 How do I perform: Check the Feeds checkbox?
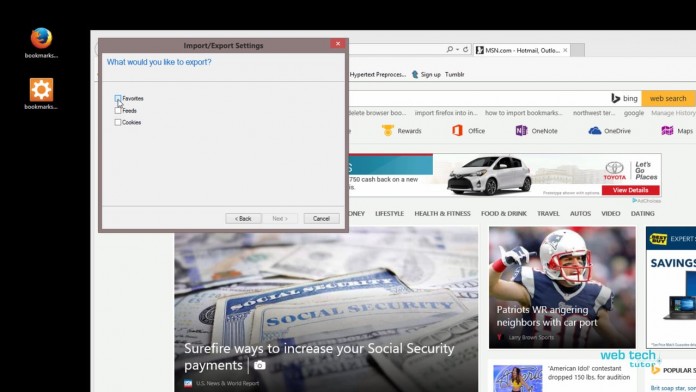118,111
